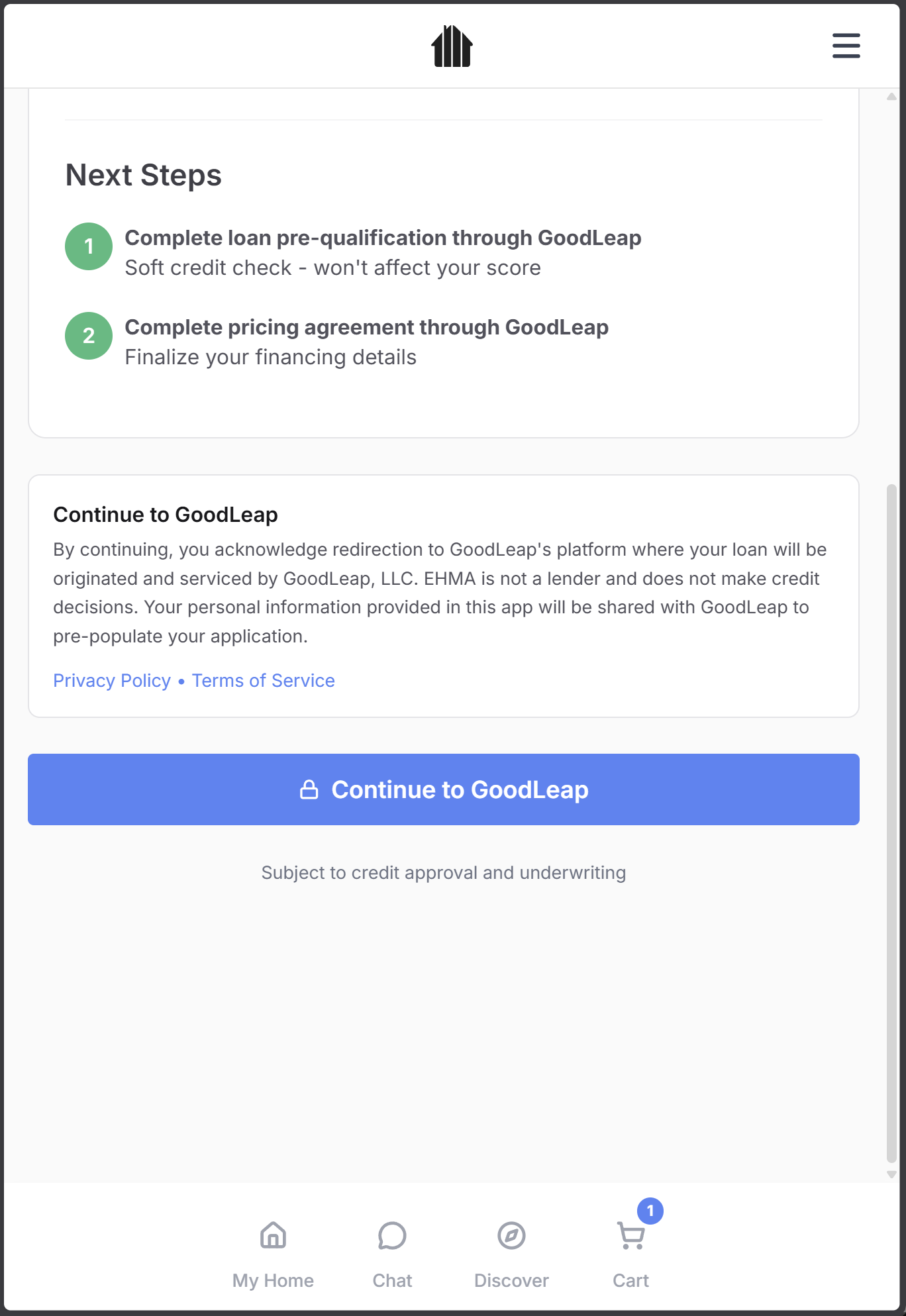Click the lock icon on Continue button
The height and width of the screenshot is (1316, 906).
309,789
